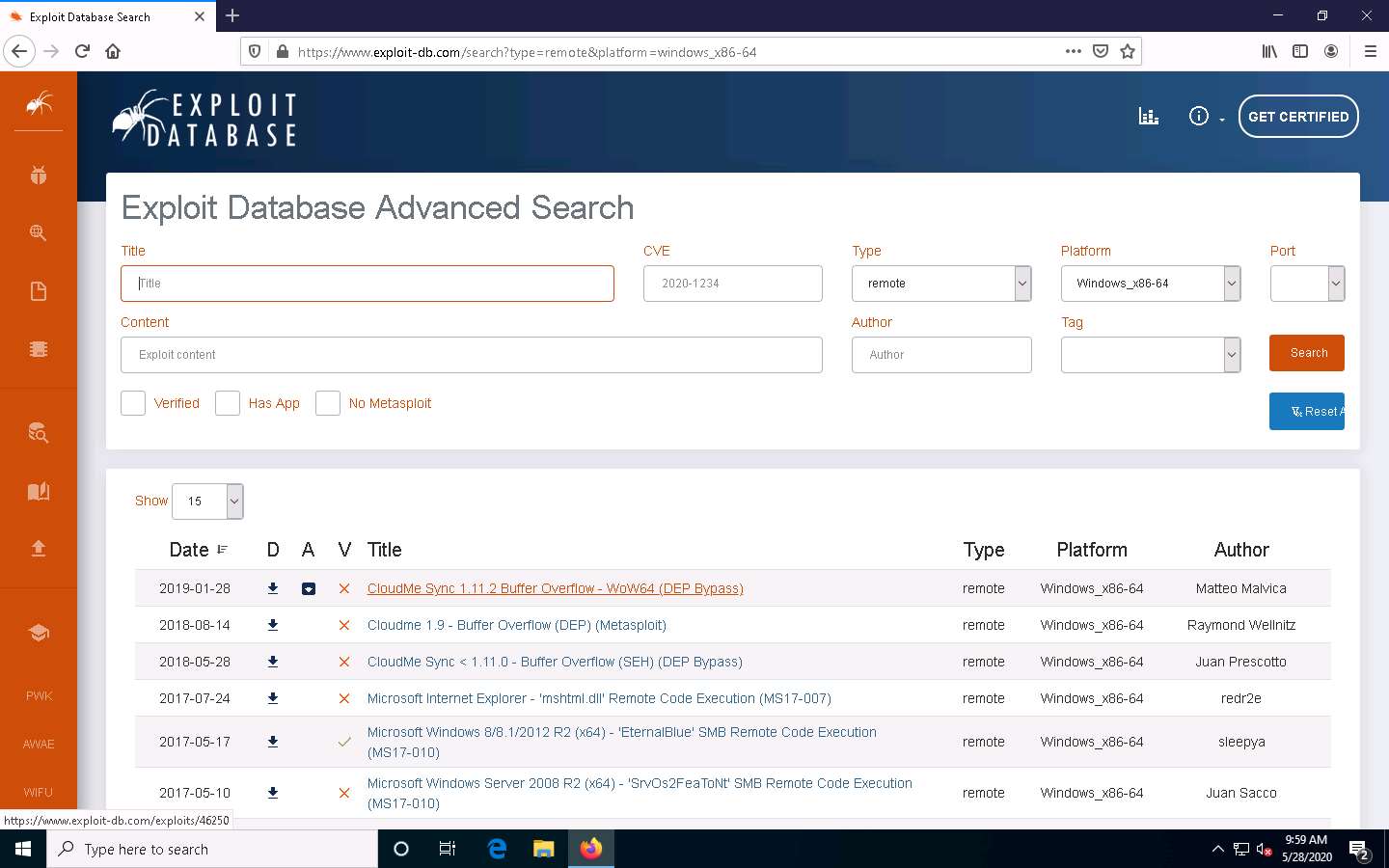Image resolution: width=1389 pixels, height=868 pixels.
Task: Download the CloudMe Sync 1.11.2 exploit
Action: pyautogui.click(x=273, y=588)
